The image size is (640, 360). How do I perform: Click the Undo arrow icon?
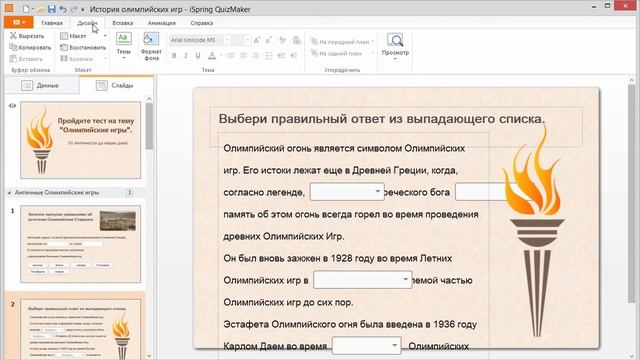click(63, 9)
